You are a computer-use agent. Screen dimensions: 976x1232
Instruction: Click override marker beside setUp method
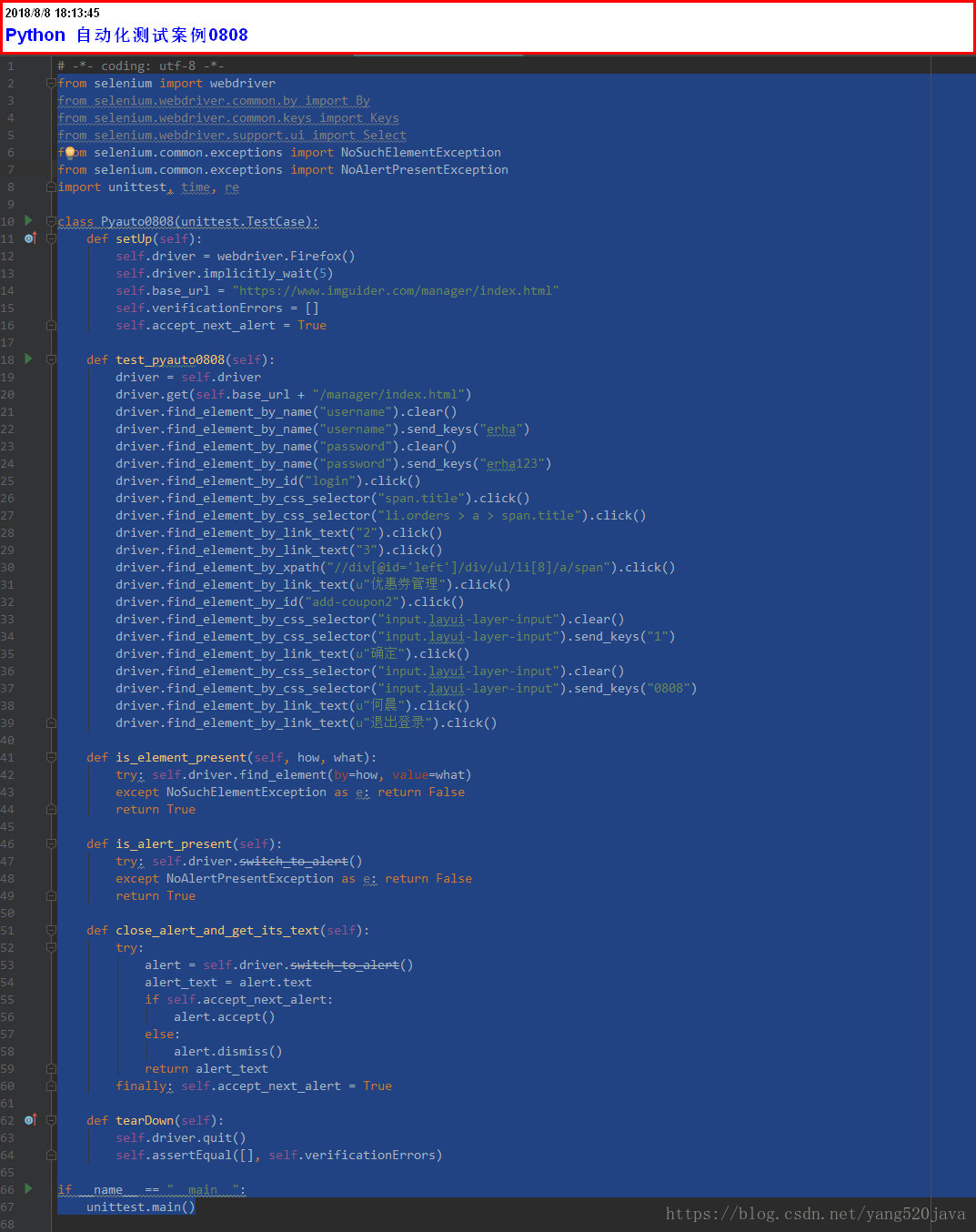30,238
